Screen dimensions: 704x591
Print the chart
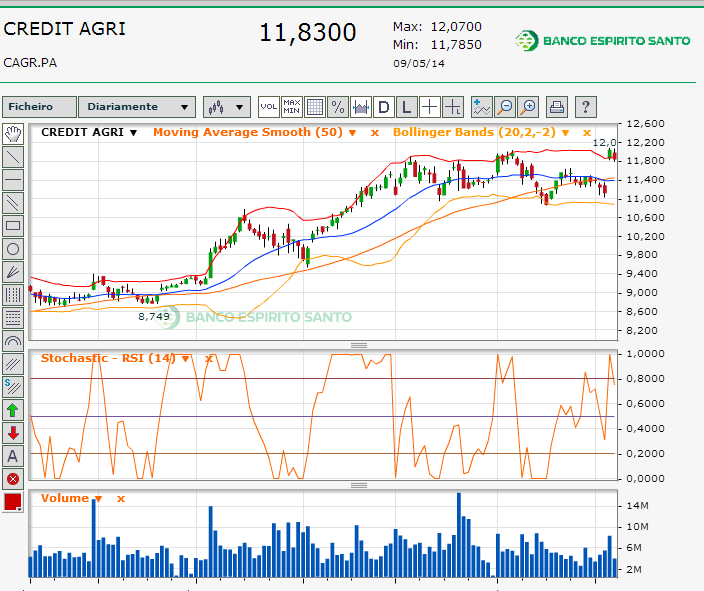click(x=557, y=107)
